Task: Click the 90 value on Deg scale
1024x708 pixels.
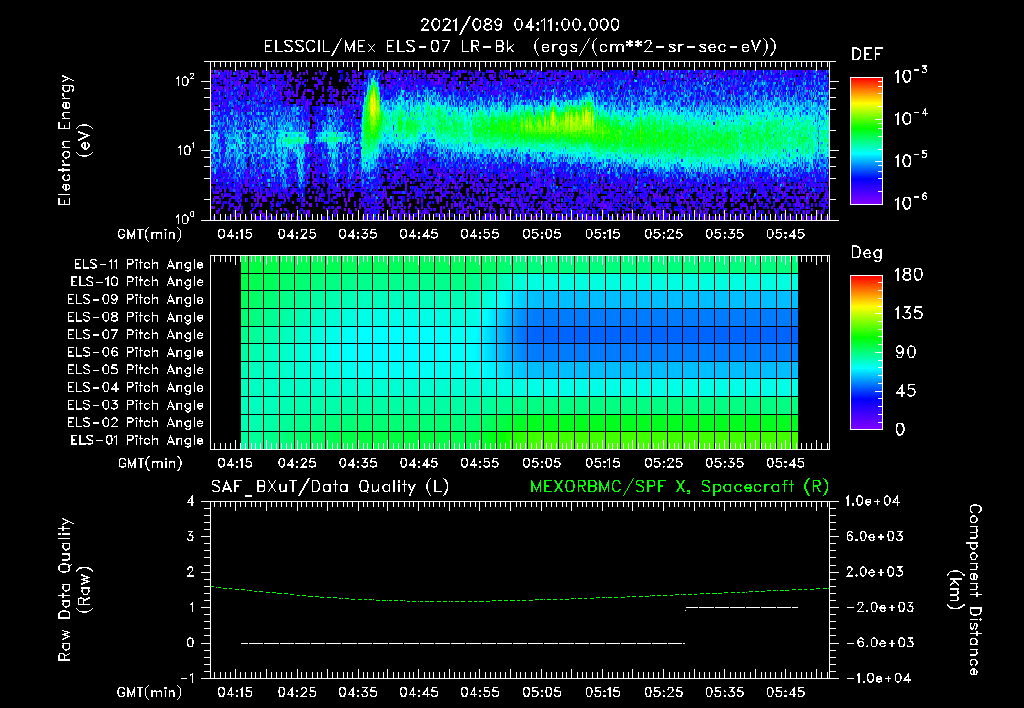Action: 906,353
